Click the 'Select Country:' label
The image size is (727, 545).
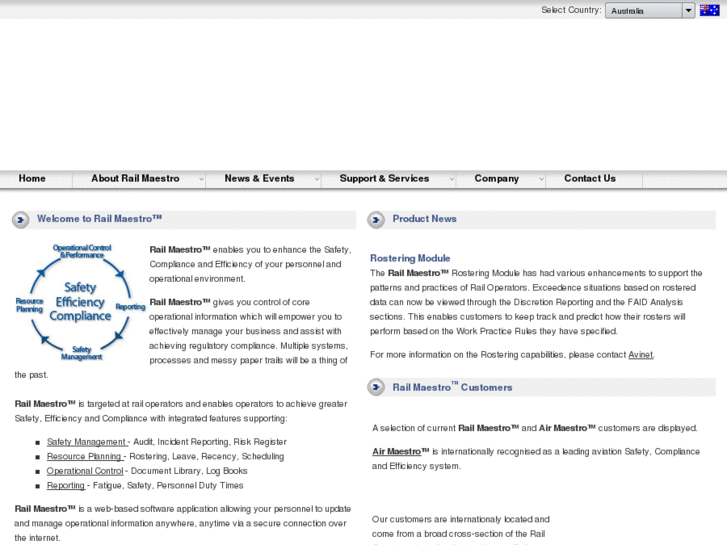[x=571, y=10]
